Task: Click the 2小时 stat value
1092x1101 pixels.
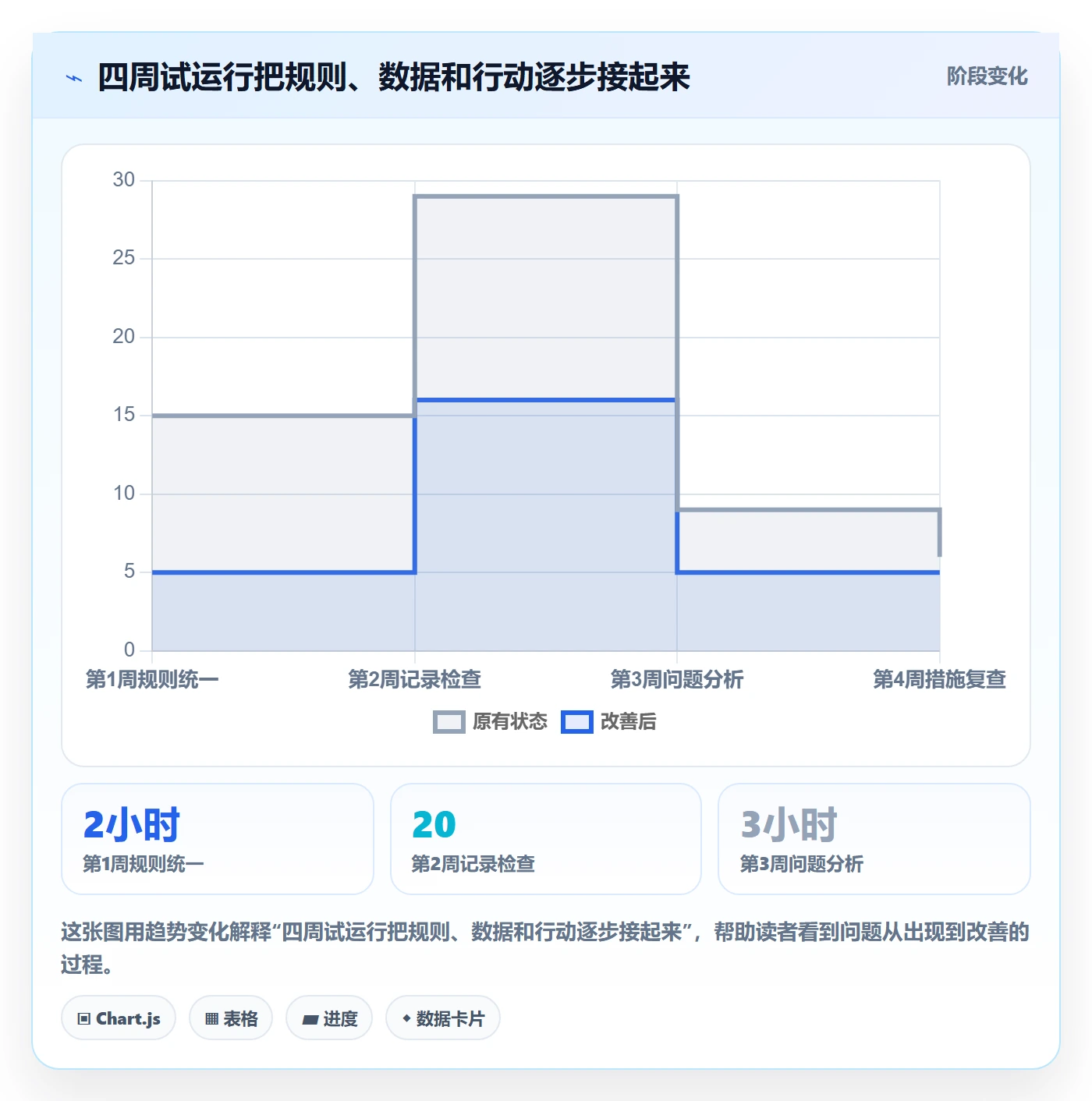Action: click(x=132, y=824)
